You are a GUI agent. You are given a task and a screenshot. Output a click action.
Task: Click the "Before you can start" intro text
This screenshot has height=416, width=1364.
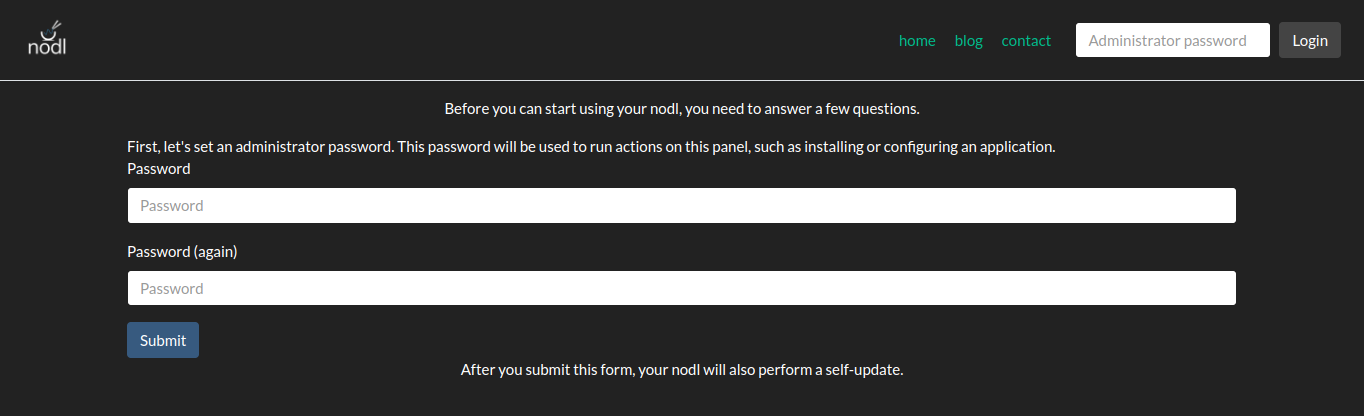click(x=681, y=108)
